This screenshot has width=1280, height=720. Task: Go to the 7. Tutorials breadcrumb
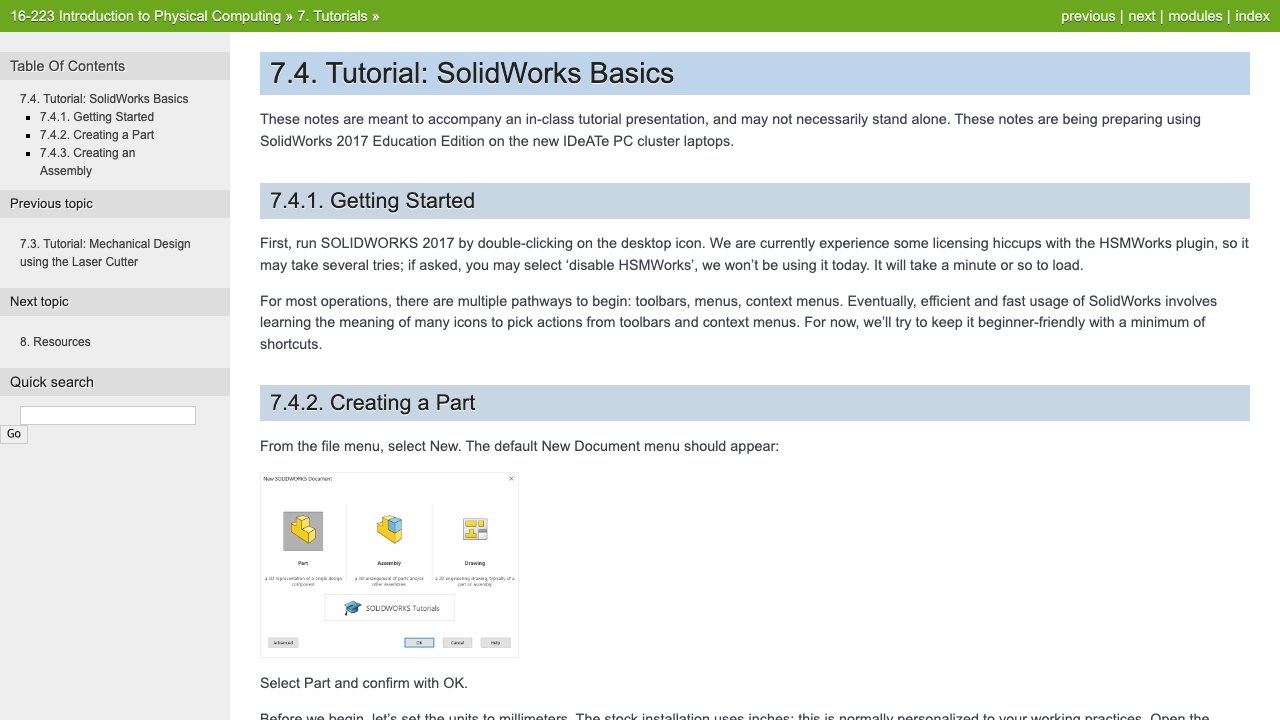(x=332, y=16)
